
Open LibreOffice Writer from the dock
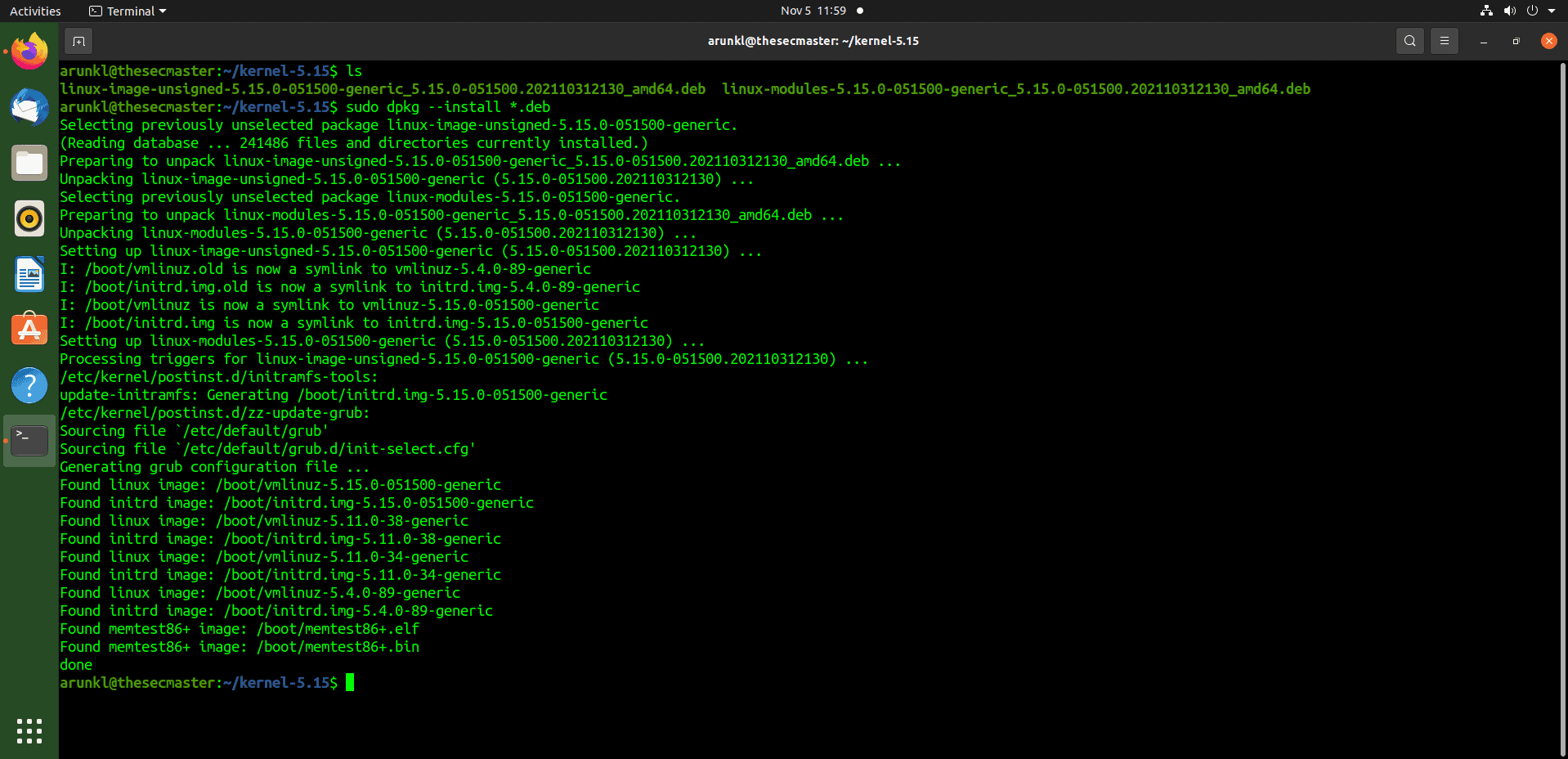click(x=29, y=274)
